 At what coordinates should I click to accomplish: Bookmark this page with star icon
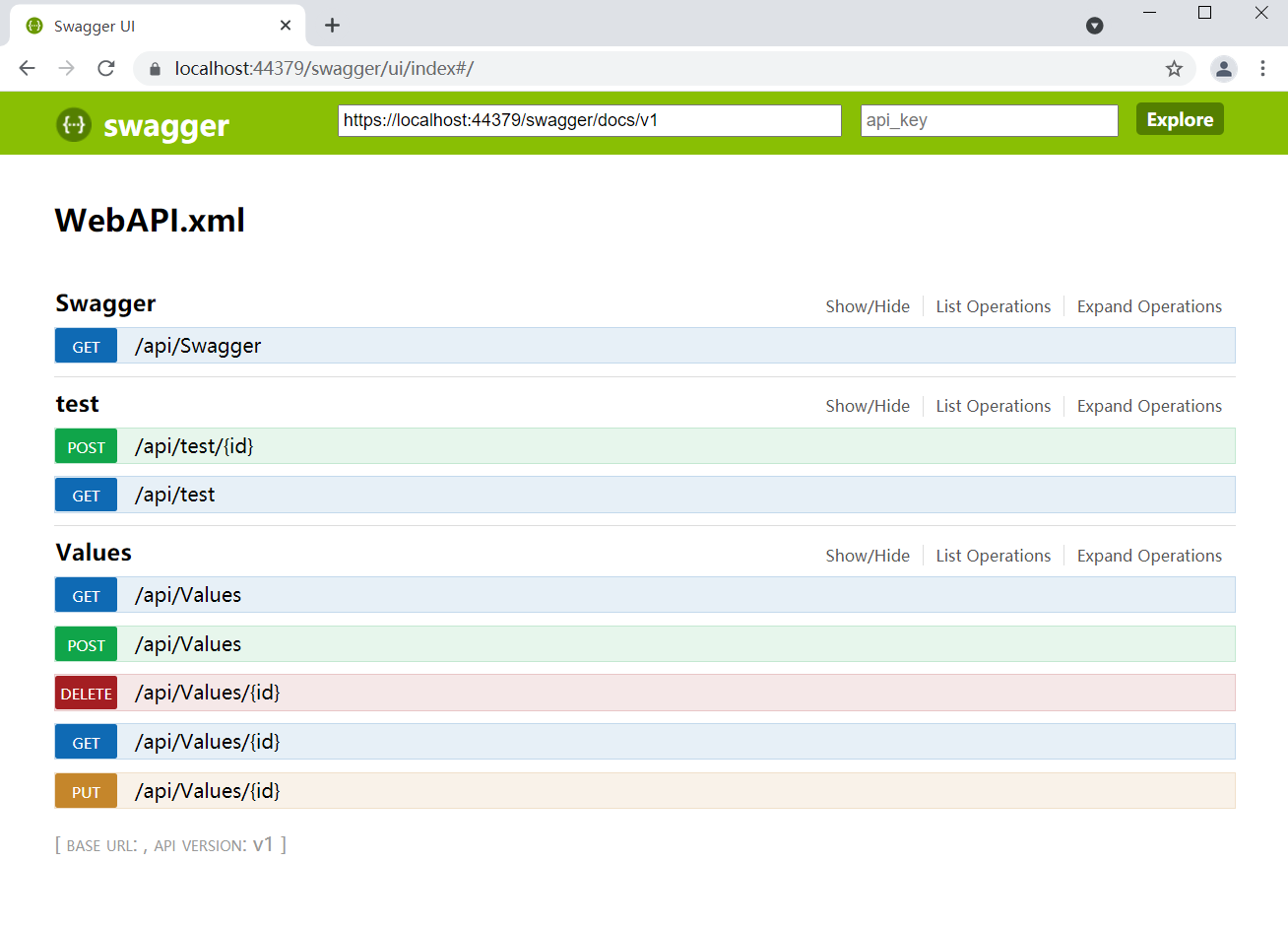pos(1174,68)
